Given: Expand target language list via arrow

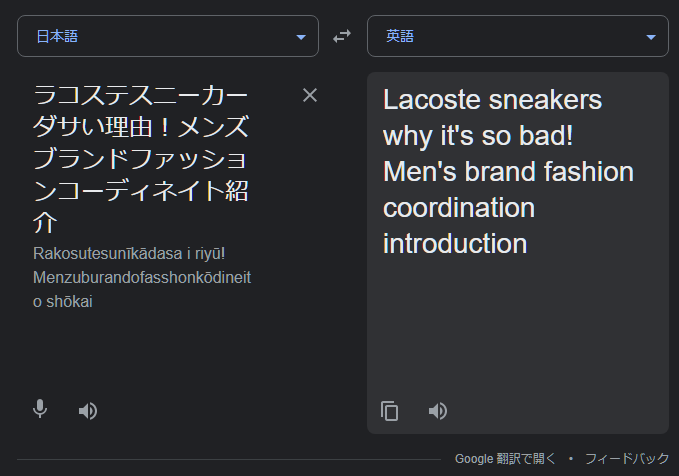Looking at the screenshot, I should (x=650, y=37).
